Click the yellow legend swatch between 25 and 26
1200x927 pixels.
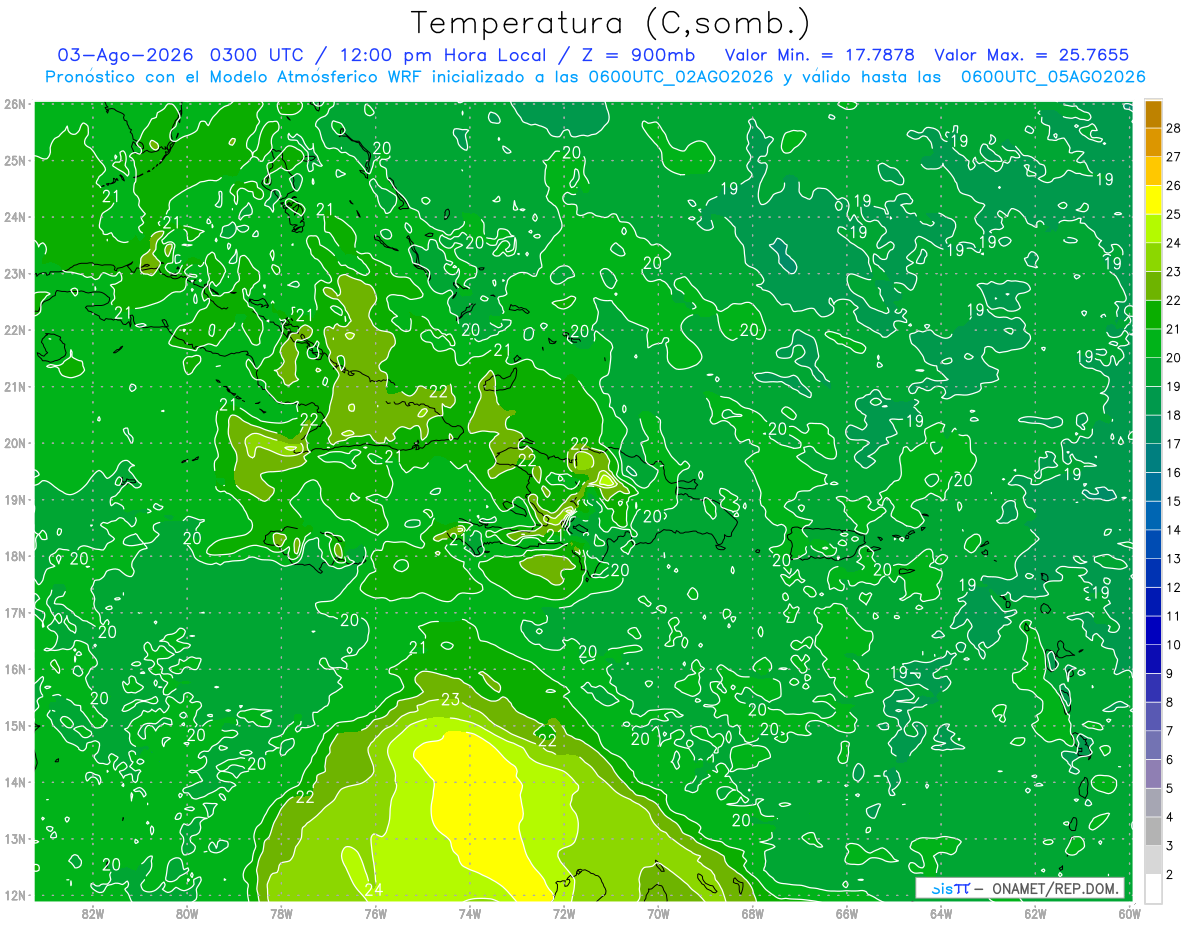tap(1154, 200)
